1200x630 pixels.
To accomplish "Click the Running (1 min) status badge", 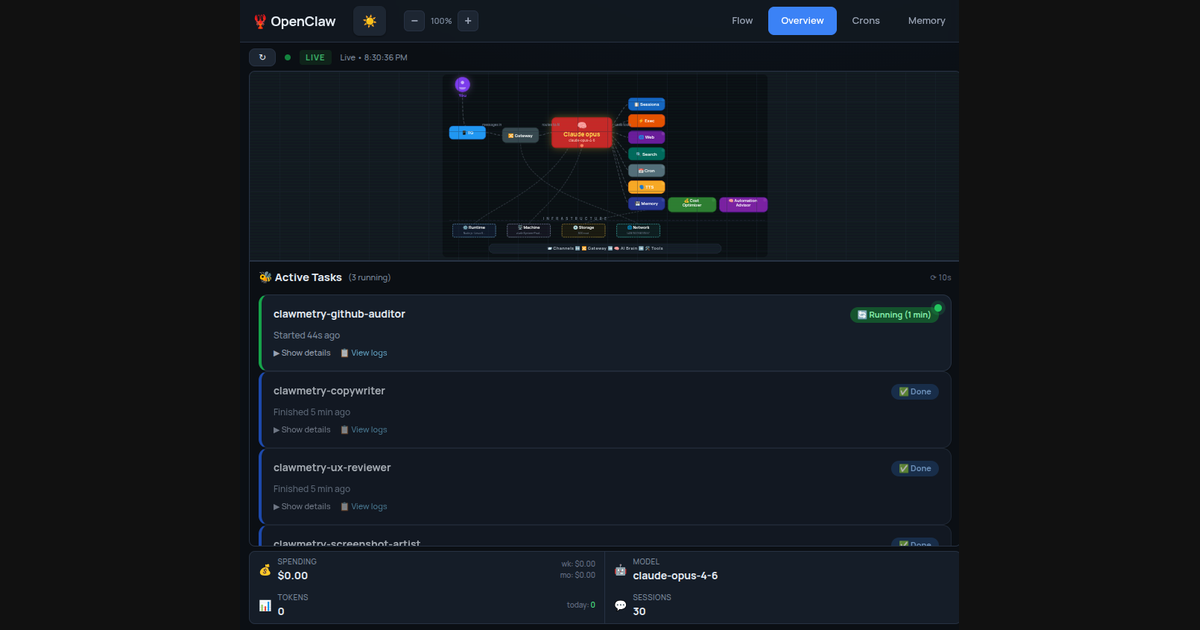I will (894, 315).
